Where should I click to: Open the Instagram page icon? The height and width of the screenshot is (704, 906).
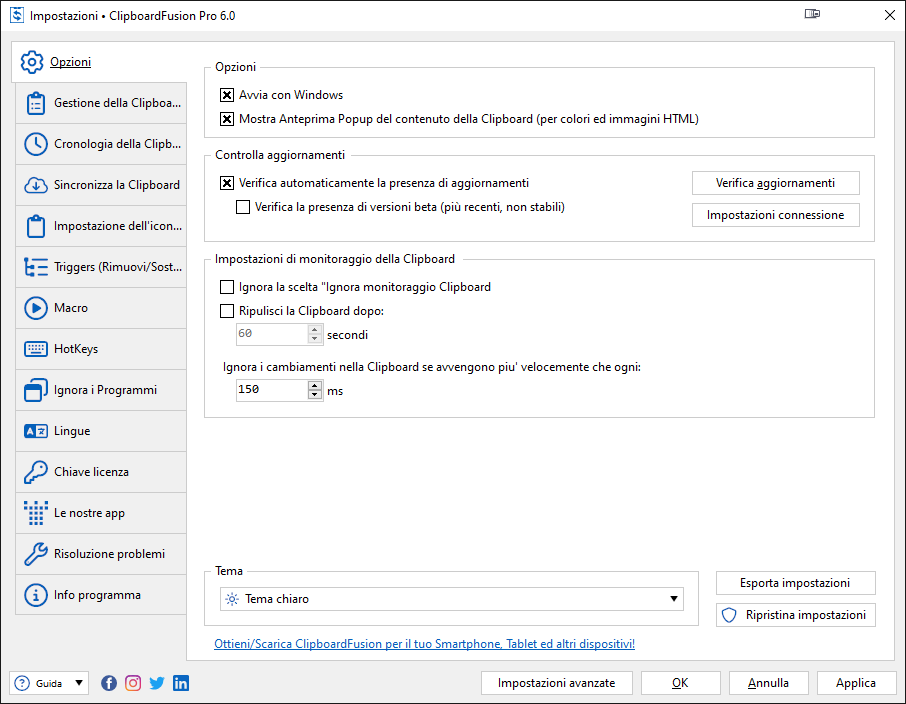pyautogui.click(x=133, y=683)
